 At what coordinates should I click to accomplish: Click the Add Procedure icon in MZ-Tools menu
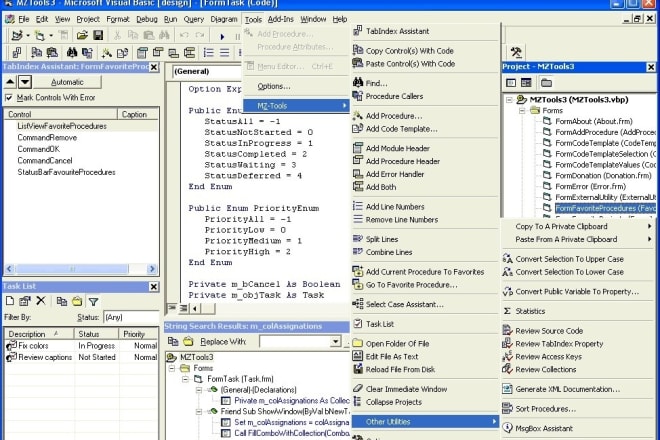pyautogui.click(x=358, y=115)
